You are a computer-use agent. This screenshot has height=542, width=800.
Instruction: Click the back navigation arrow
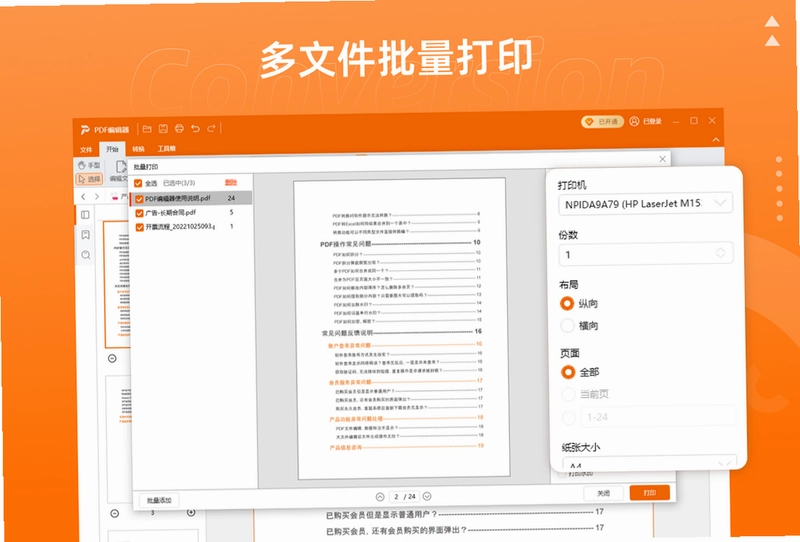point(83,196)
